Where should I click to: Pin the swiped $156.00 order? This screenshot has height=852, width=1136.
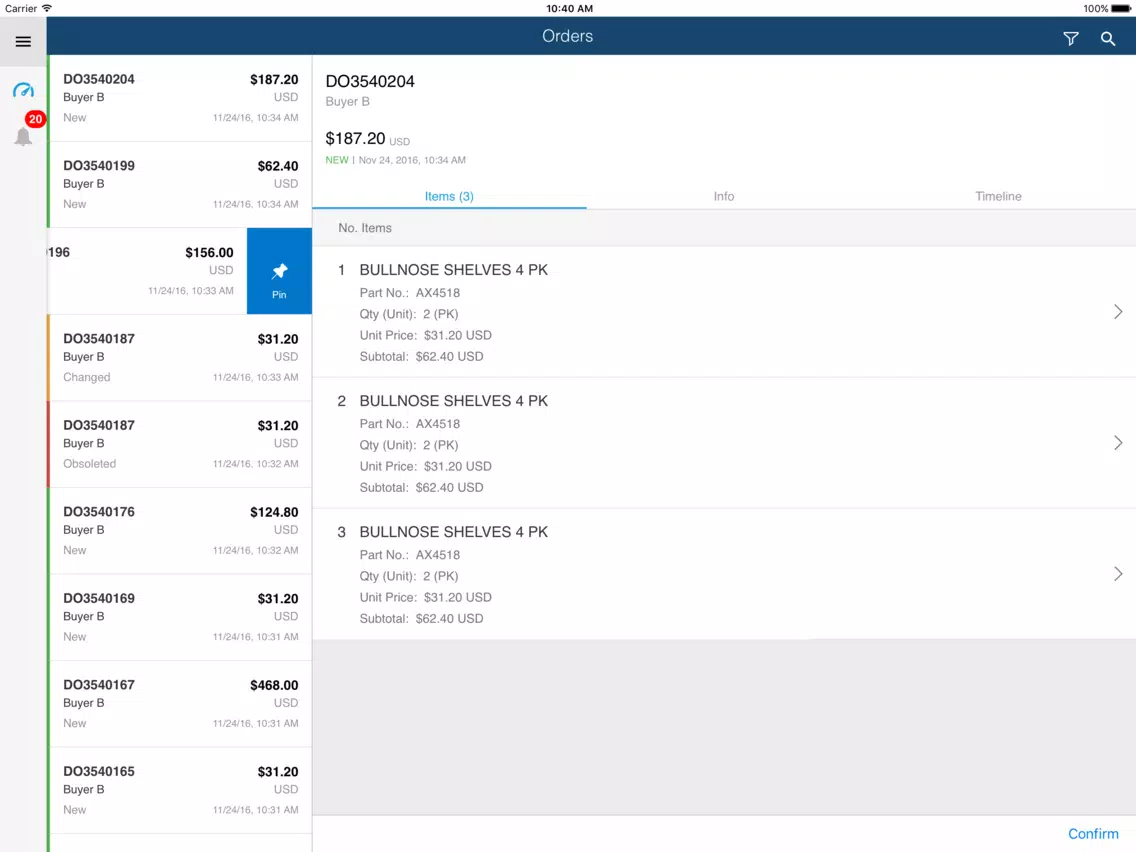pos(279,271)
